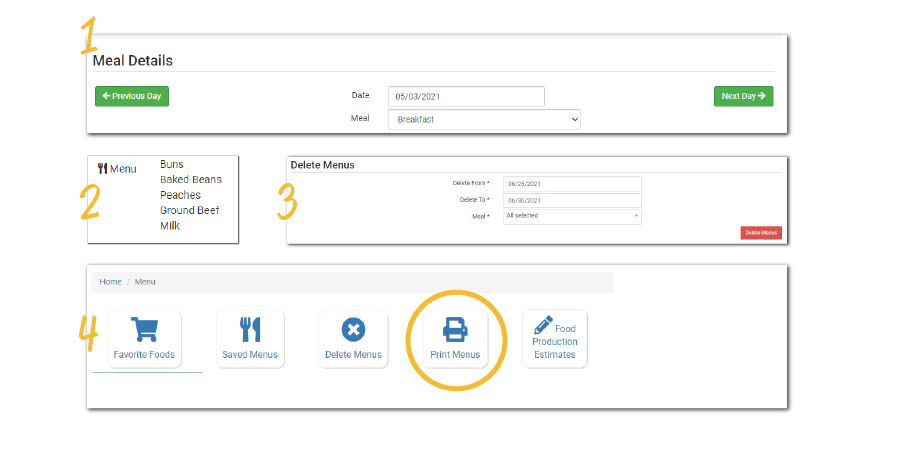Select Baked Beans in the menu list
The image size is (900, 451).
pos(191,180)
